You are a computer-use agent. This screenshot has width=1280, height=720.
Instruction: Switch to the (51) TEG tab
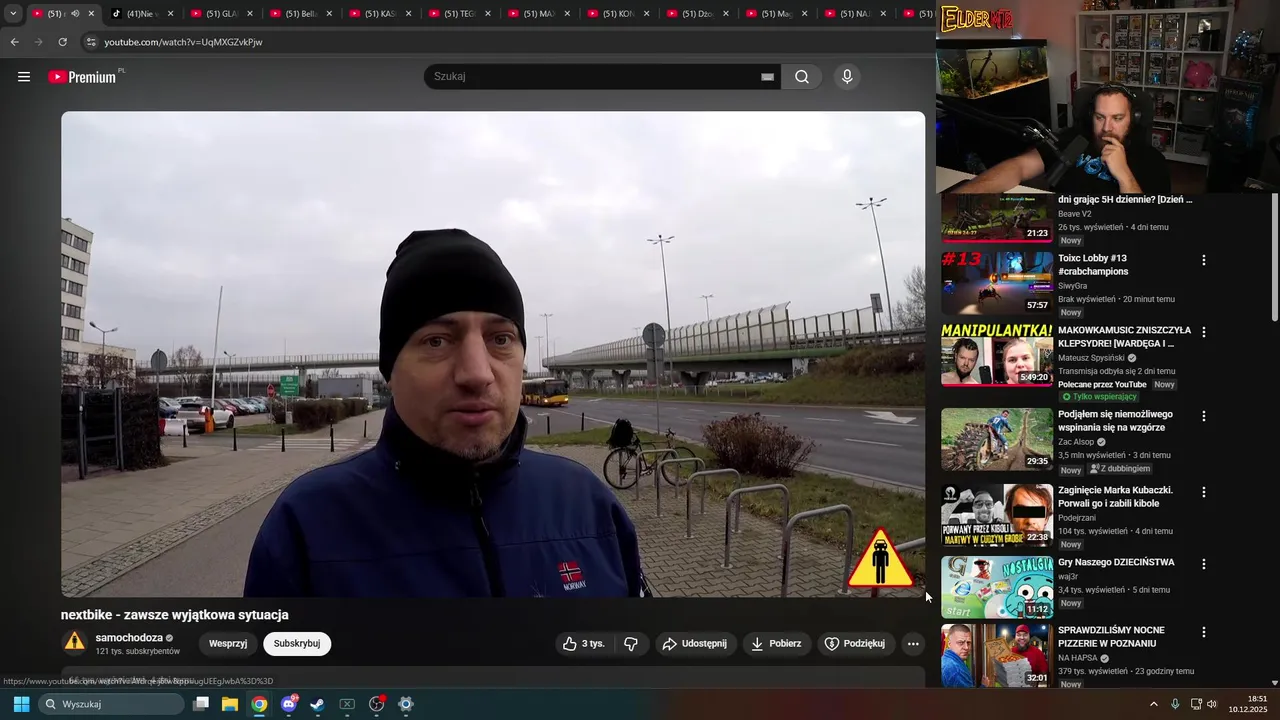459,14
